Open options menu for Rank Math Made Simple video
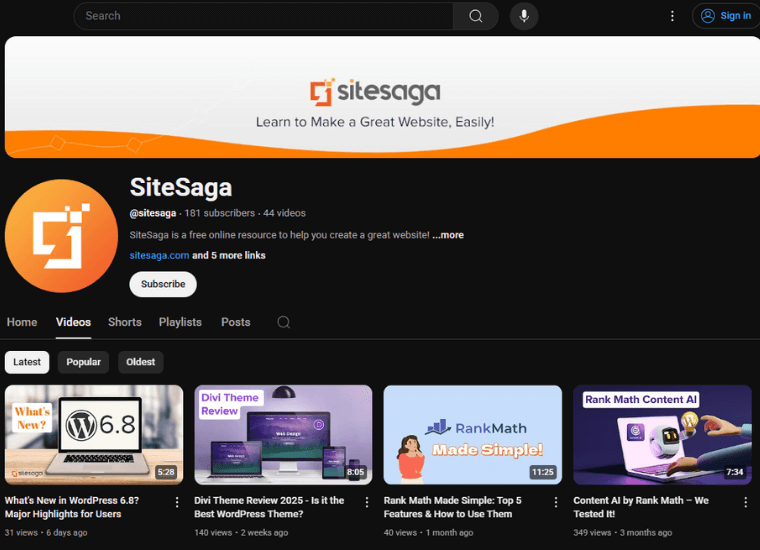 coord(555,503)
